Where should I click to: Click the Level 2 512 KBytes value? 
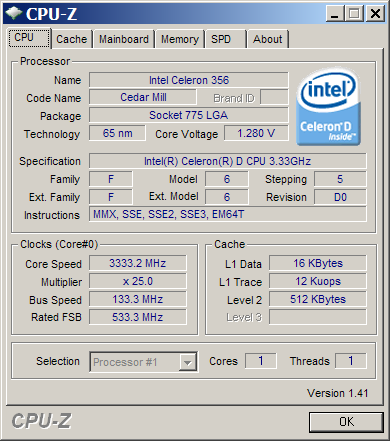(x=318, y=299)
